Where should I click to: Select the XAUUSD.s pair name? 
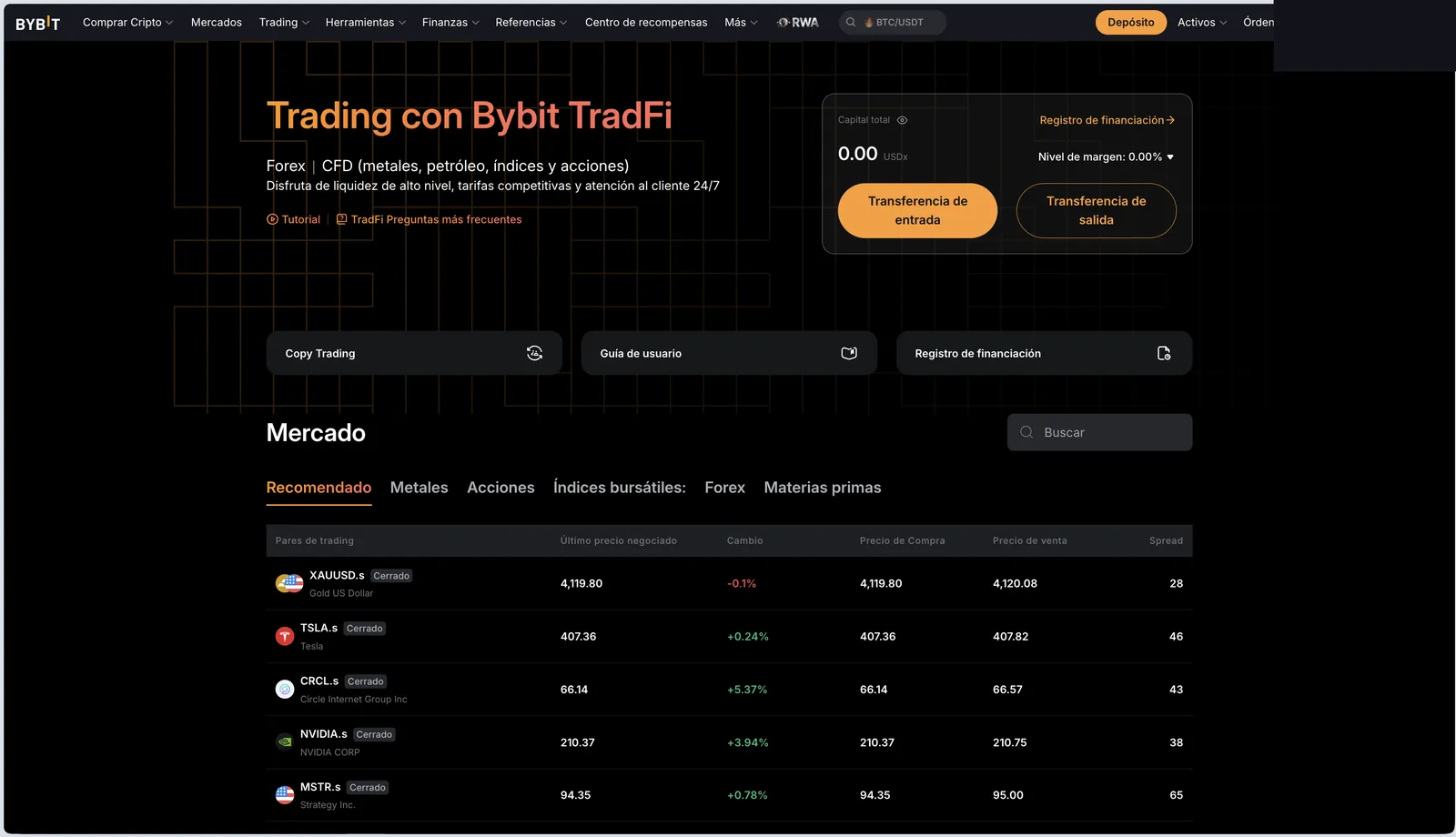(337, 575)
